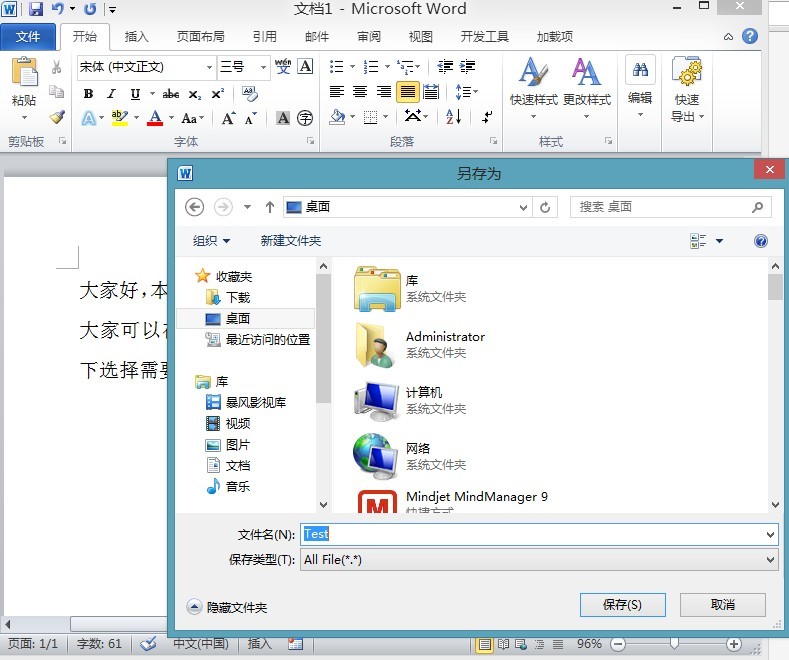Screen dimensions: 789x660
Task: Open the font size dropdown
Action: [x=263, y=67]
